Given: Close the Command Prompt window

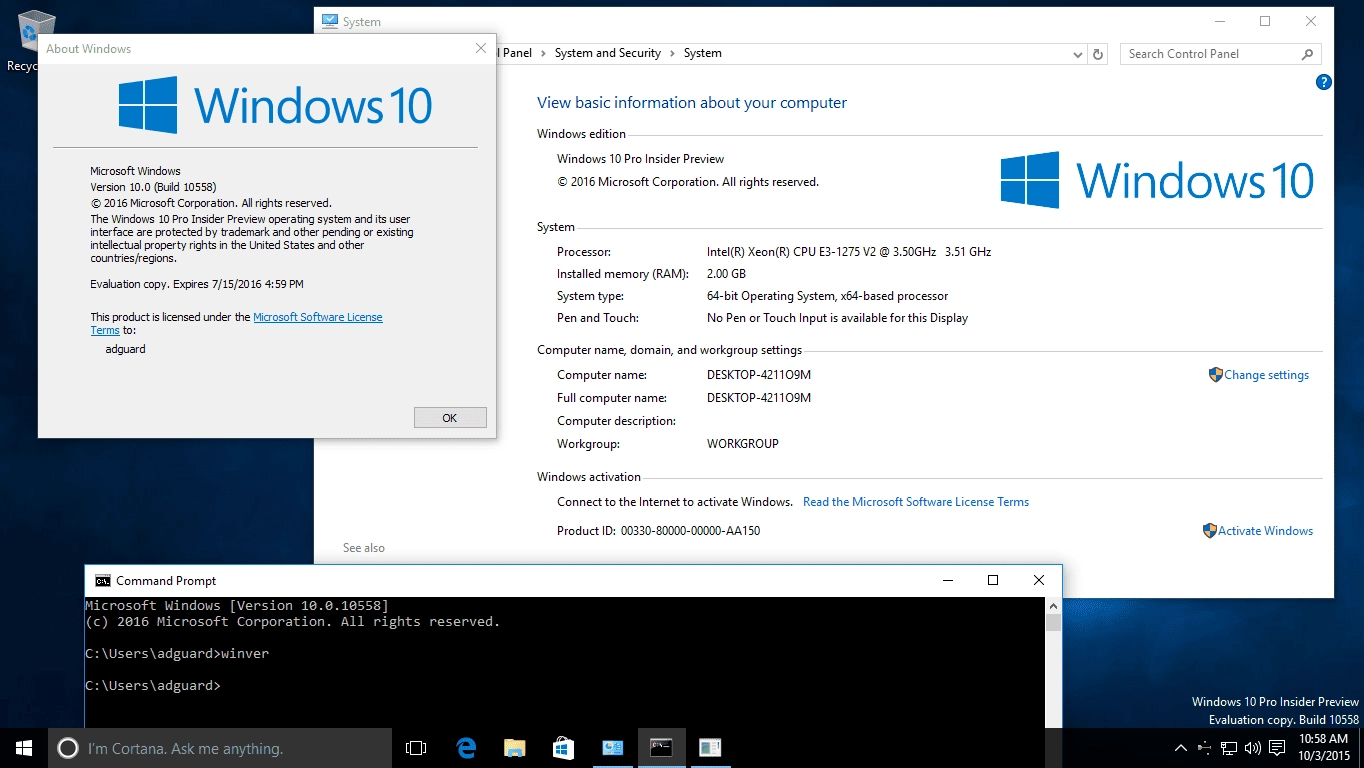Looking at the screenshot, I should point(1039,580).
